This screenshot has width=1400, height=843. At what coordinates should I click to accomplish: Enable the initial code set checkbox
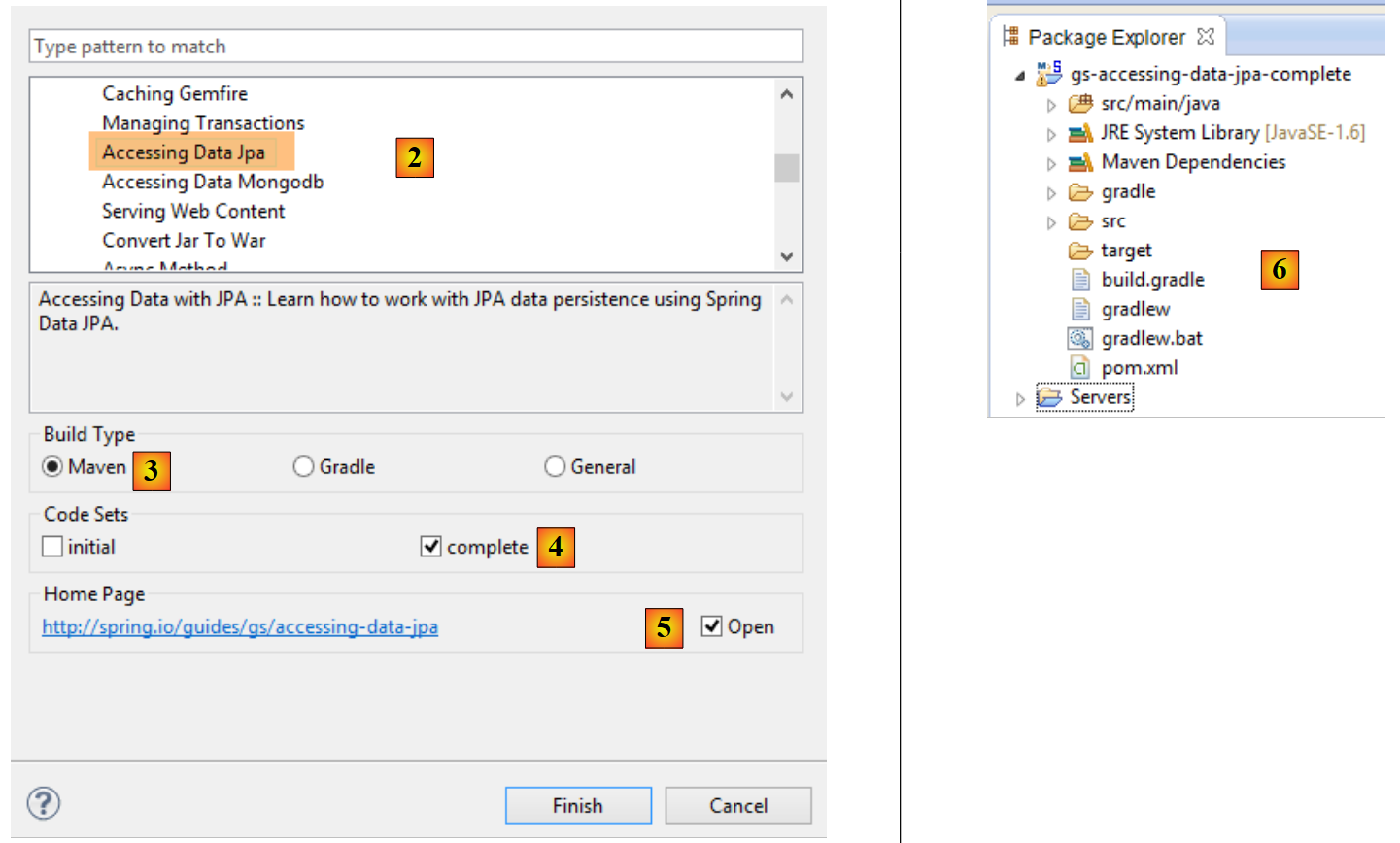tap(52, 547)
